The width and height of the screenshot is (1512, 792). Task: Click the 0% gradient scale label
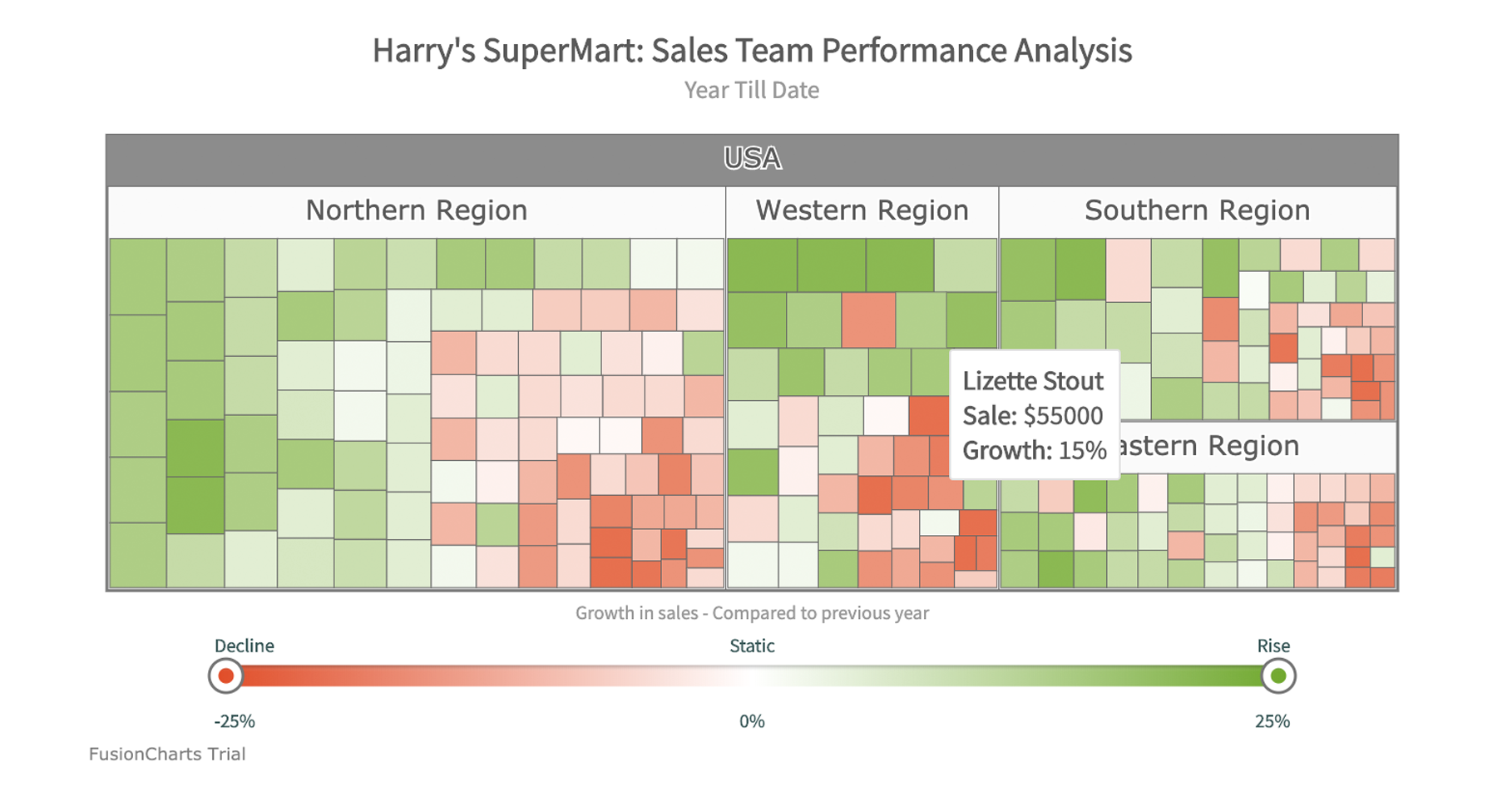tap(752, 721)
